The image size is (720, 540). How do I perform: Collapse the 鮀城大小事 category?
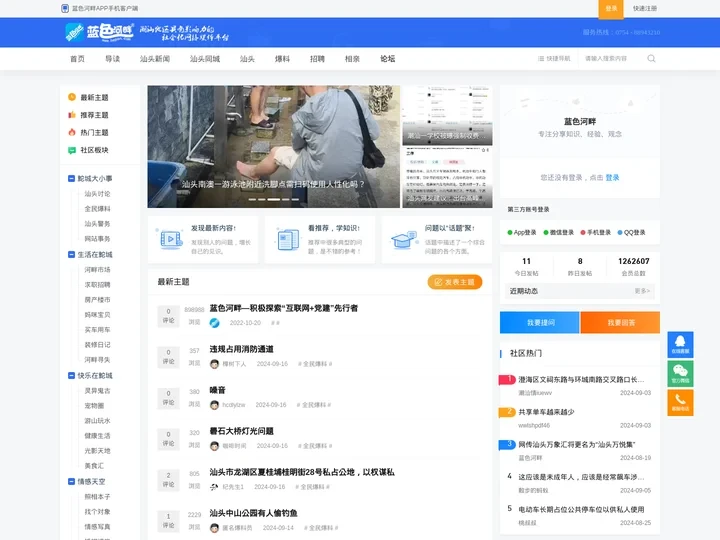coord(72,178)
